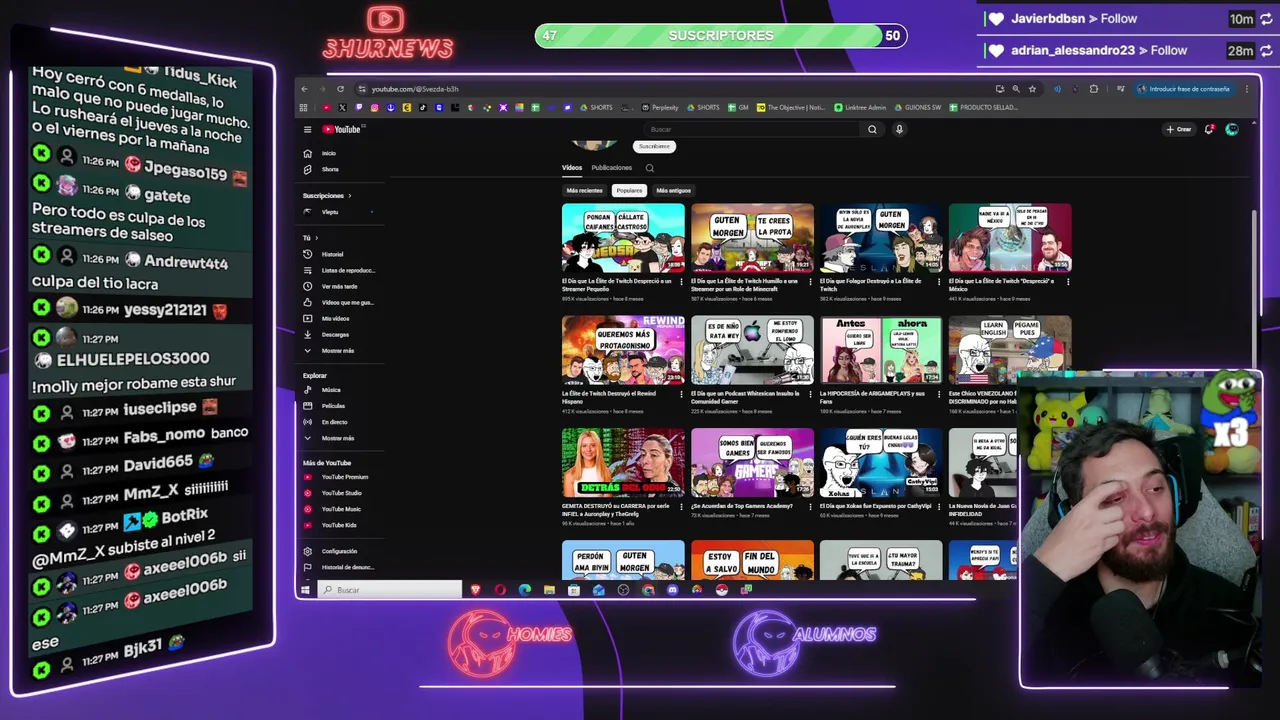
Task: Go to the YouTube logo home
Action: [x=341, y=129]
